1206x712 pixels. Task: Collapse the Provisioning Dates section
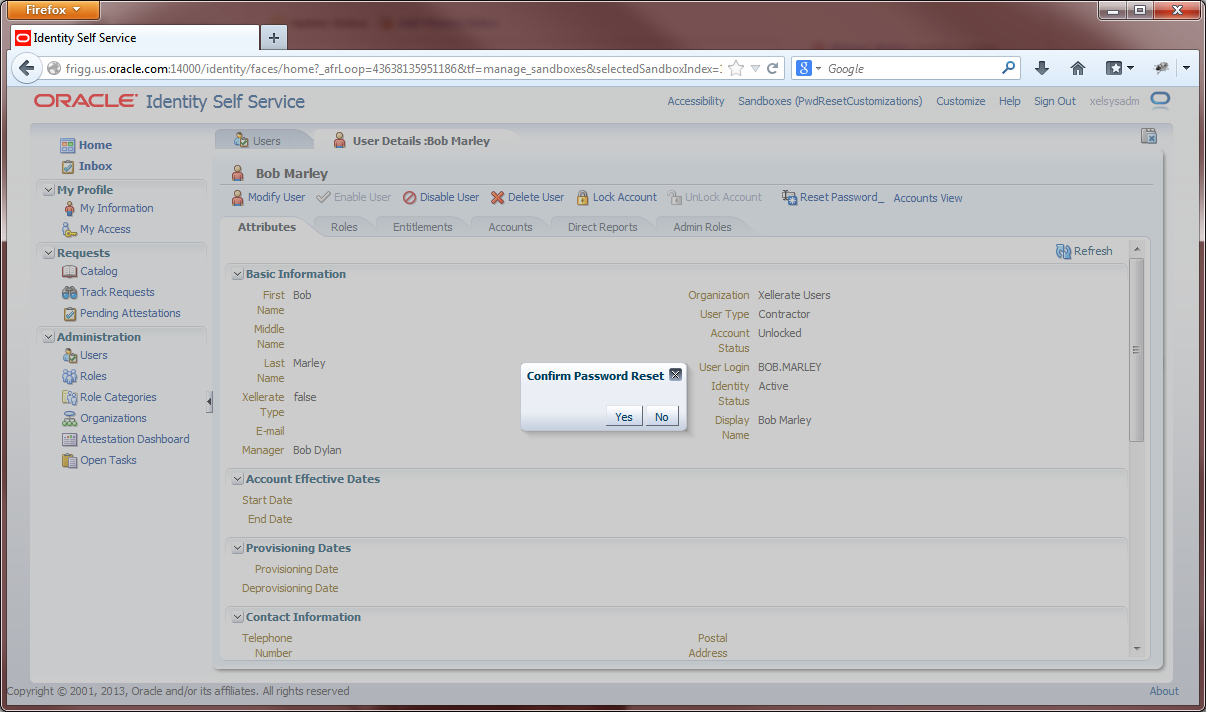pyautogui.click(x=237, y=547)
